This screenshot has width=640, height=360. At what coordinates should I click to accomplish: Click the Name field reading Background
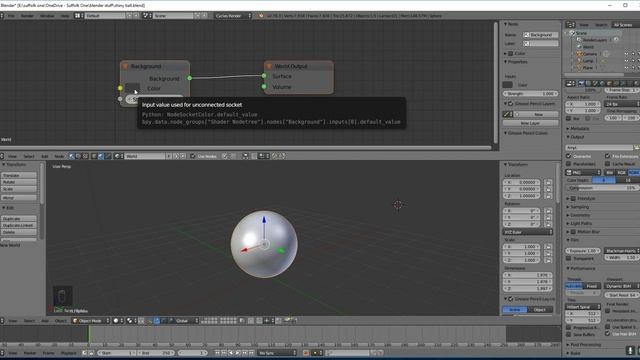point(540,35)
